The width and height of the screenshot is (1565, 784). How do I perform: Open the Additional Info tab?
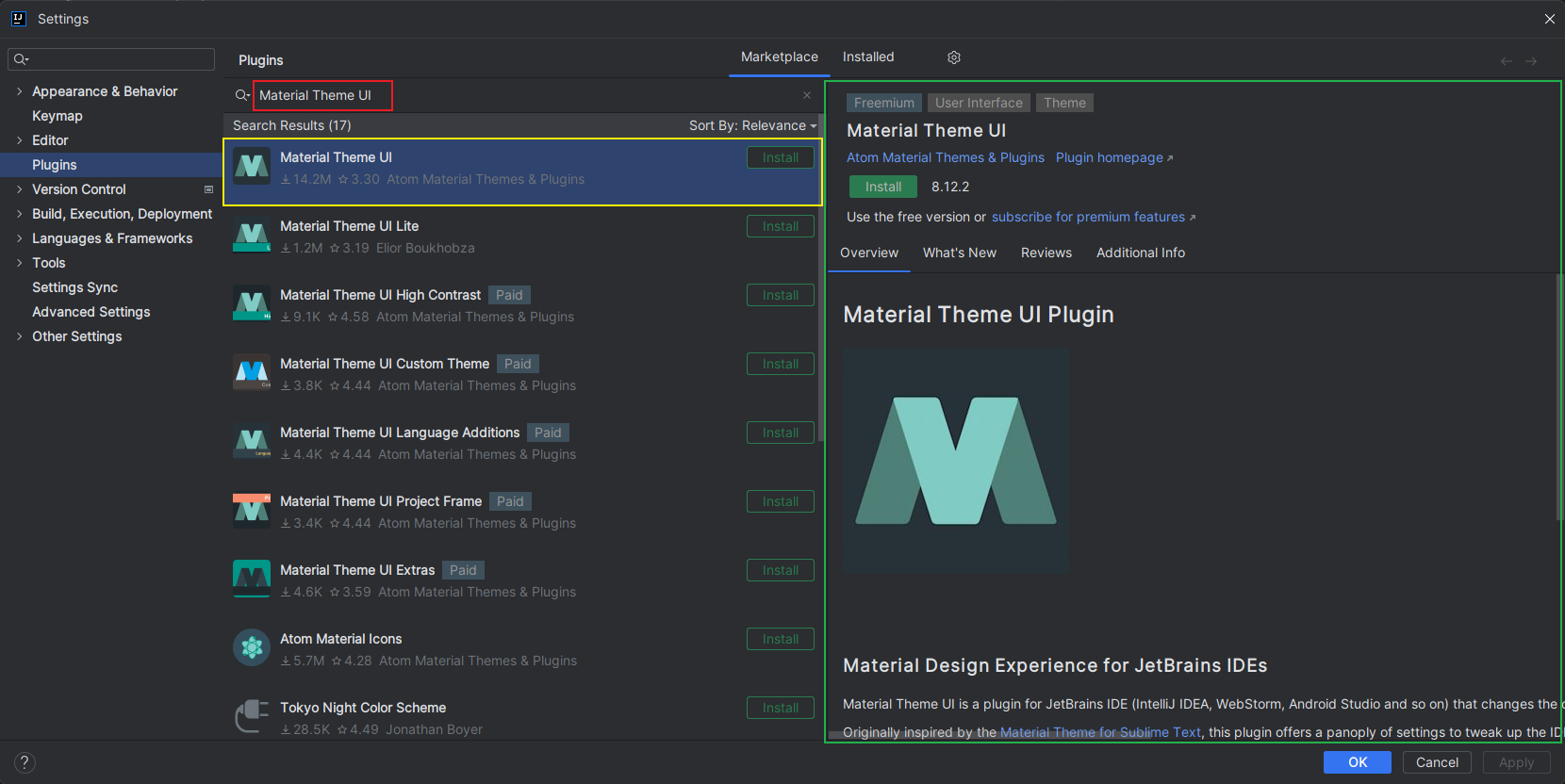(1141, 253)
